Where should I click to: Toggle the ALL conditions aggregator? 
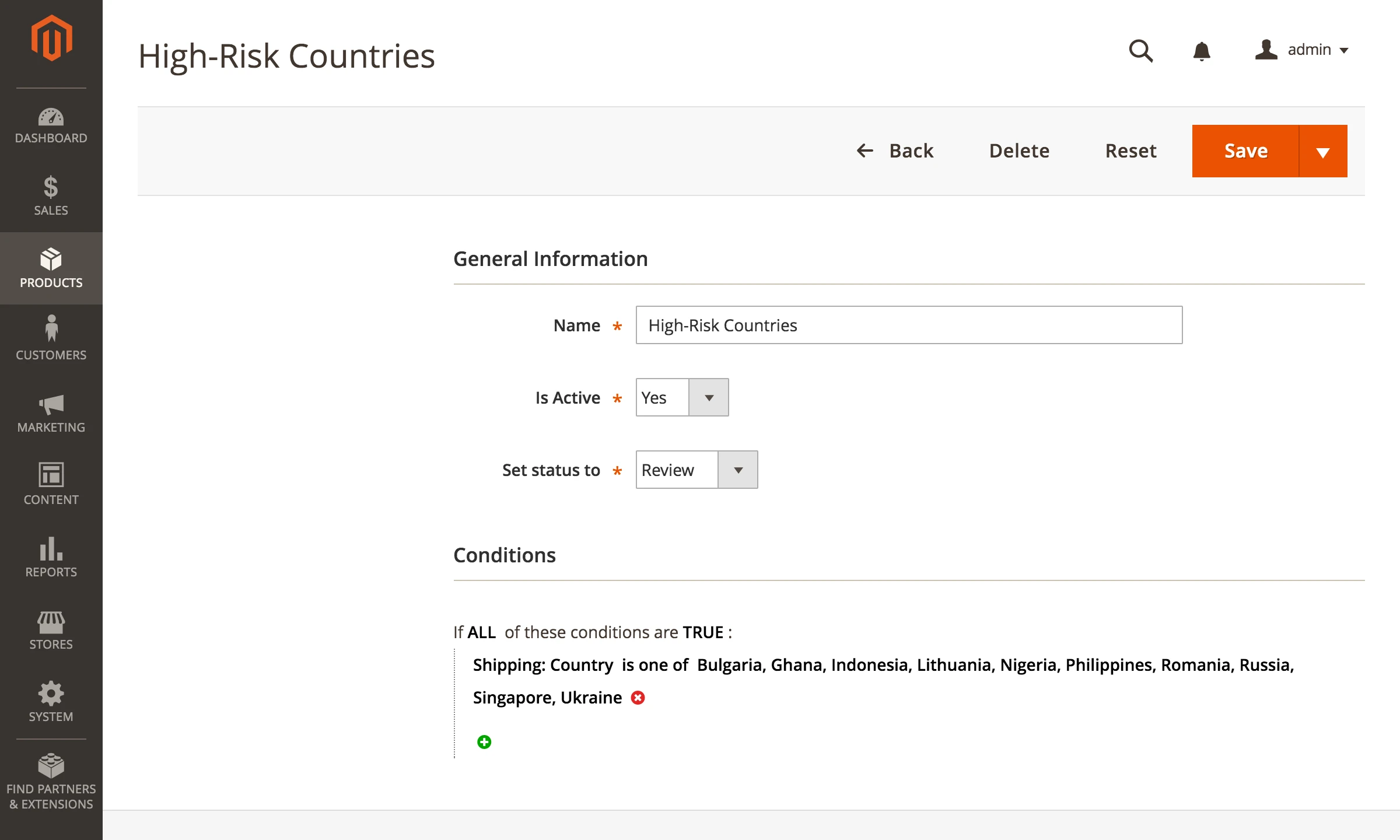pyautogui.click(x=481, y=632)
